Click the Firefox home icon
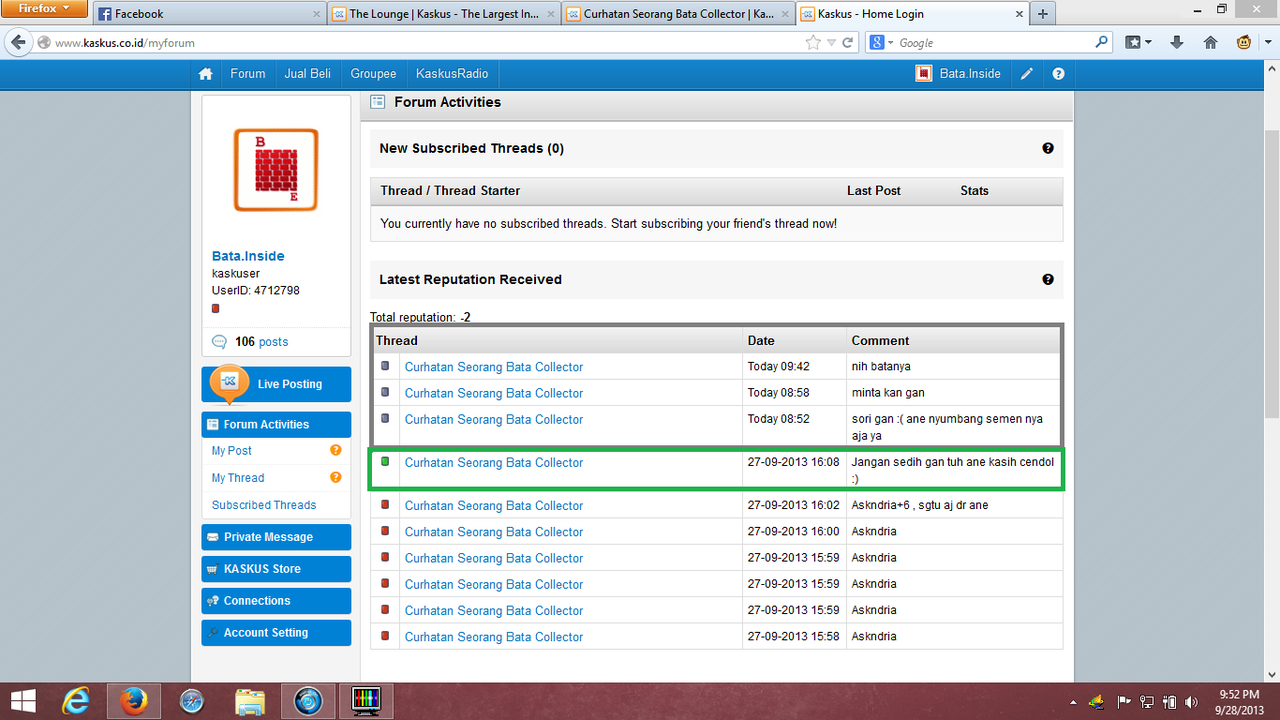 click(1210, 43)
